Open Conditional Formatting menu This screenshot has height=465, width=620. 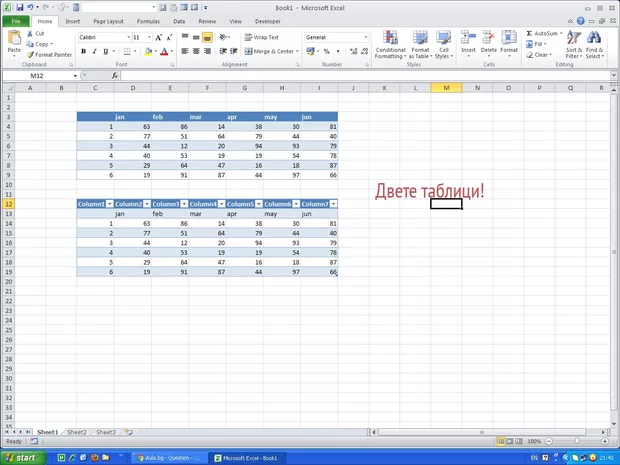pyautogui.click(x=390, y=45)
